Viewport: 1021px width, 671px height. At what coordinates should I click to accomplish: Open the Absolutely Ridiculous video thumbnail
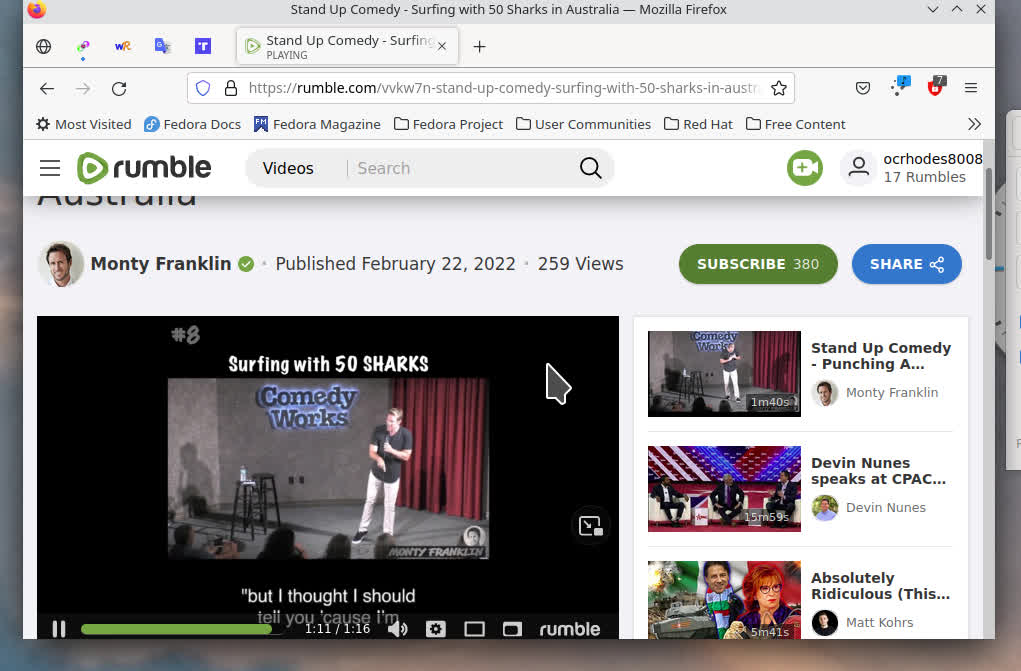(x=724, y=600)
